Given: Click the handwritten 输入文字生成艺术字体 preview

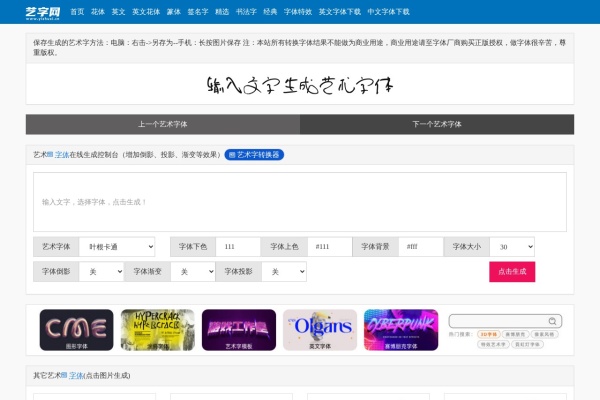Looking at the screenshot, I should click(x=300, y=85).
